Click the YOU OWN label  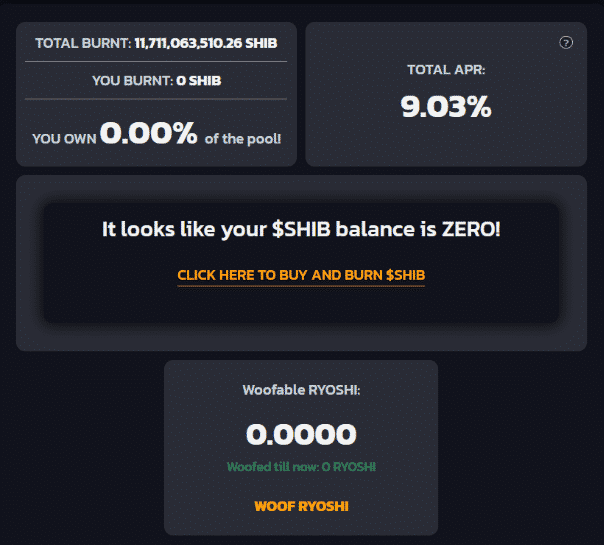[x=64, y=139]
